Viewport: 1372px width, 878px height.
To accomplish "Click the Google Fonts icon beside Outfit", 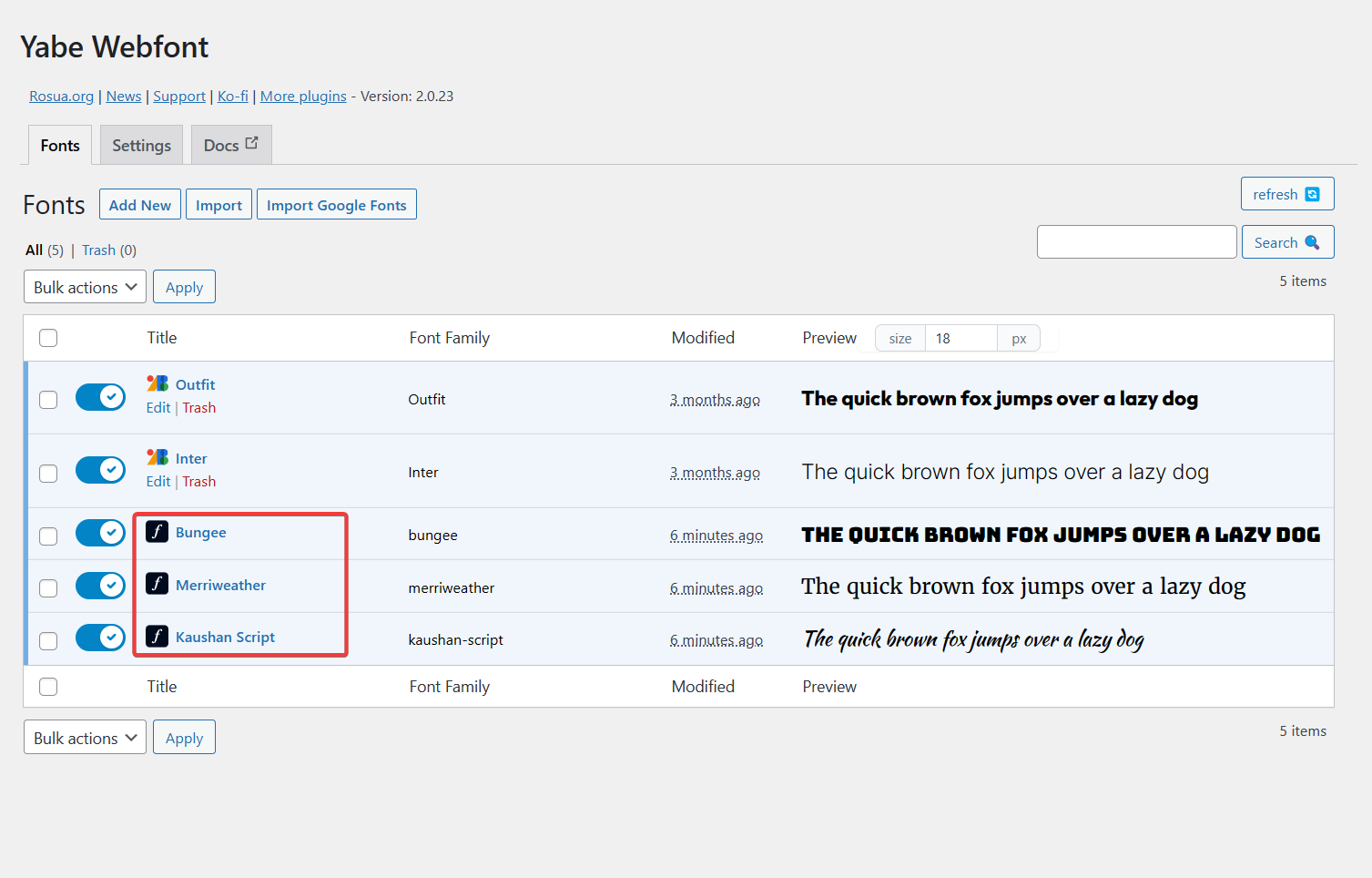I will click(158, 383).
